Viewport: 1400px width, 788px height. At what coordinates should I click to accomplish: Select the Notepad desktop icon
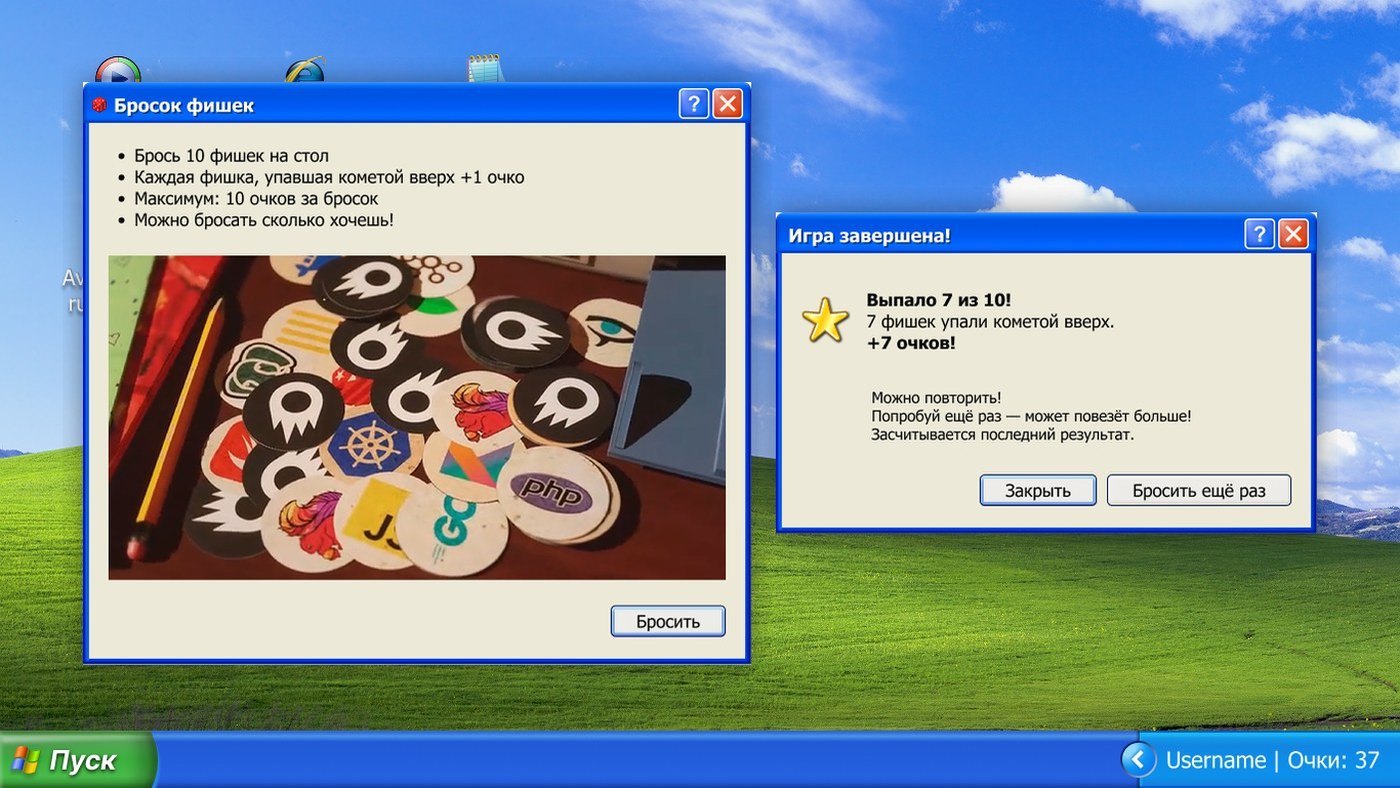(x=485, y=68)
